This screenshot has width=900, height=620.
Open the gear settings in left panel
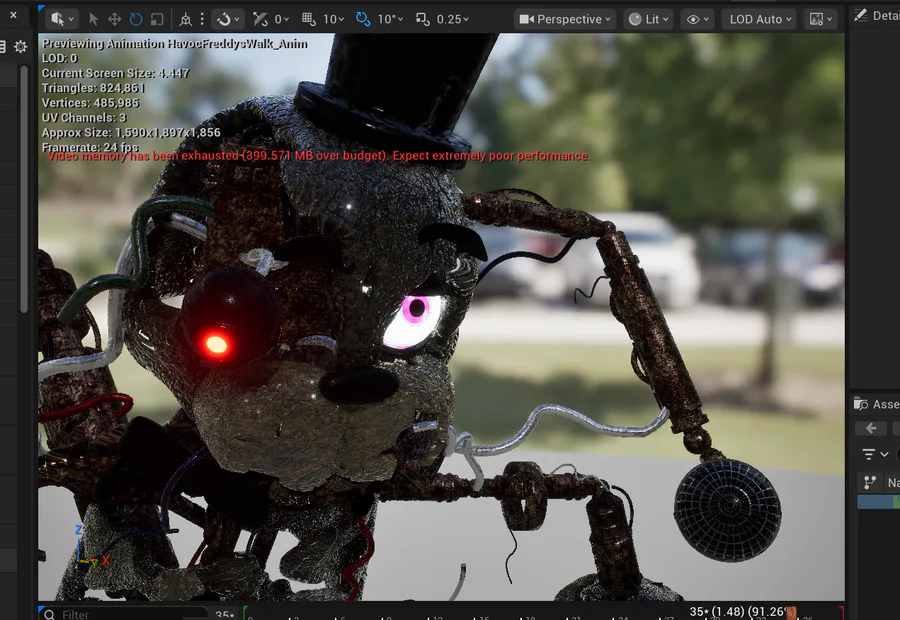click(x=21, y=46)
